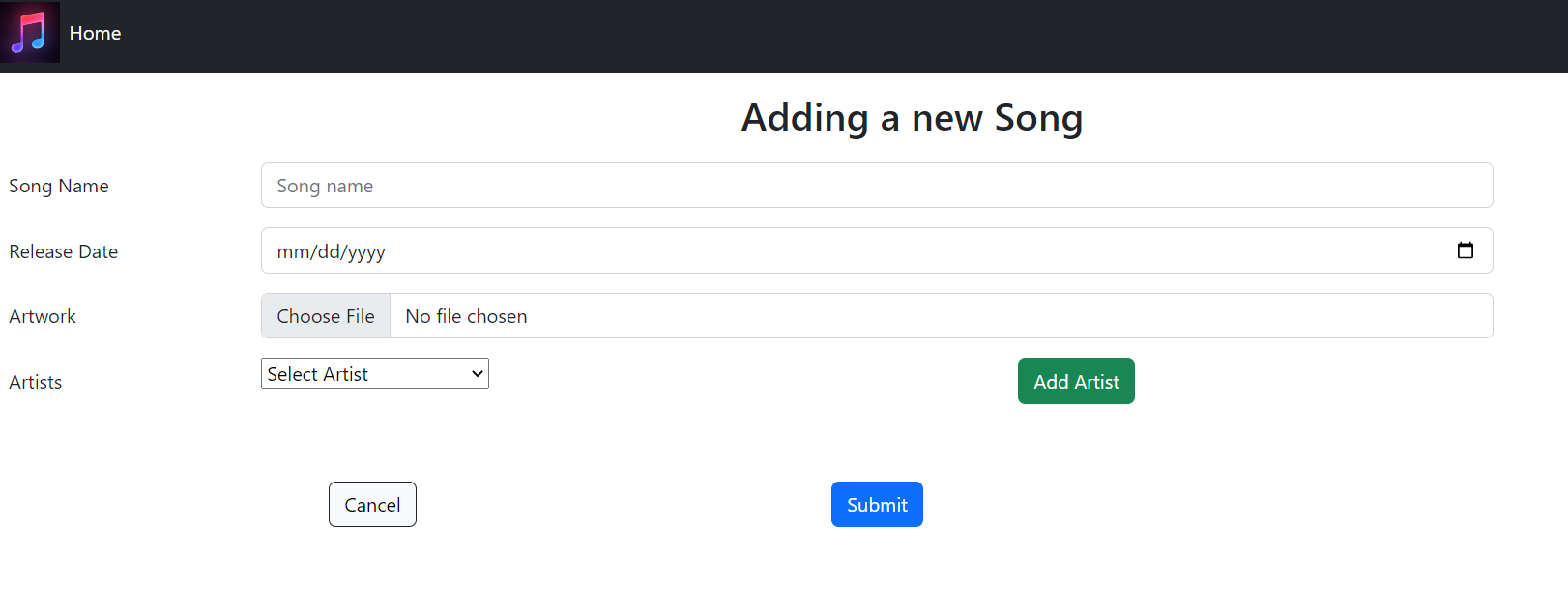Click the 'Artists' form label
Image resolution: width=1568 pixels, height=615 pixels.
pyautogui.click(x=35, y=381)
